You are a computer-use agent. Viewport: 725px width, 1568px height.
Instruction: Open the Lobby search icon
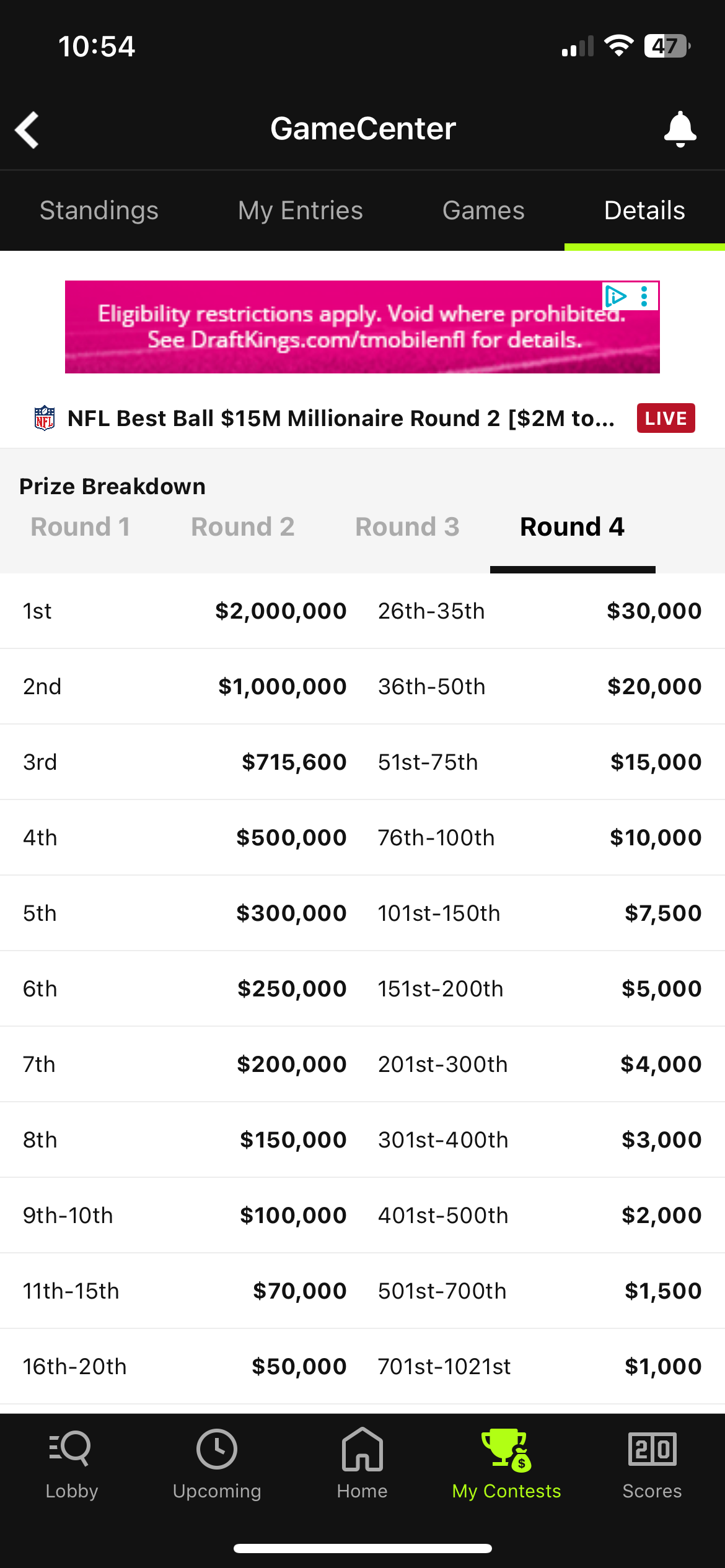[x=71, y=1449]
